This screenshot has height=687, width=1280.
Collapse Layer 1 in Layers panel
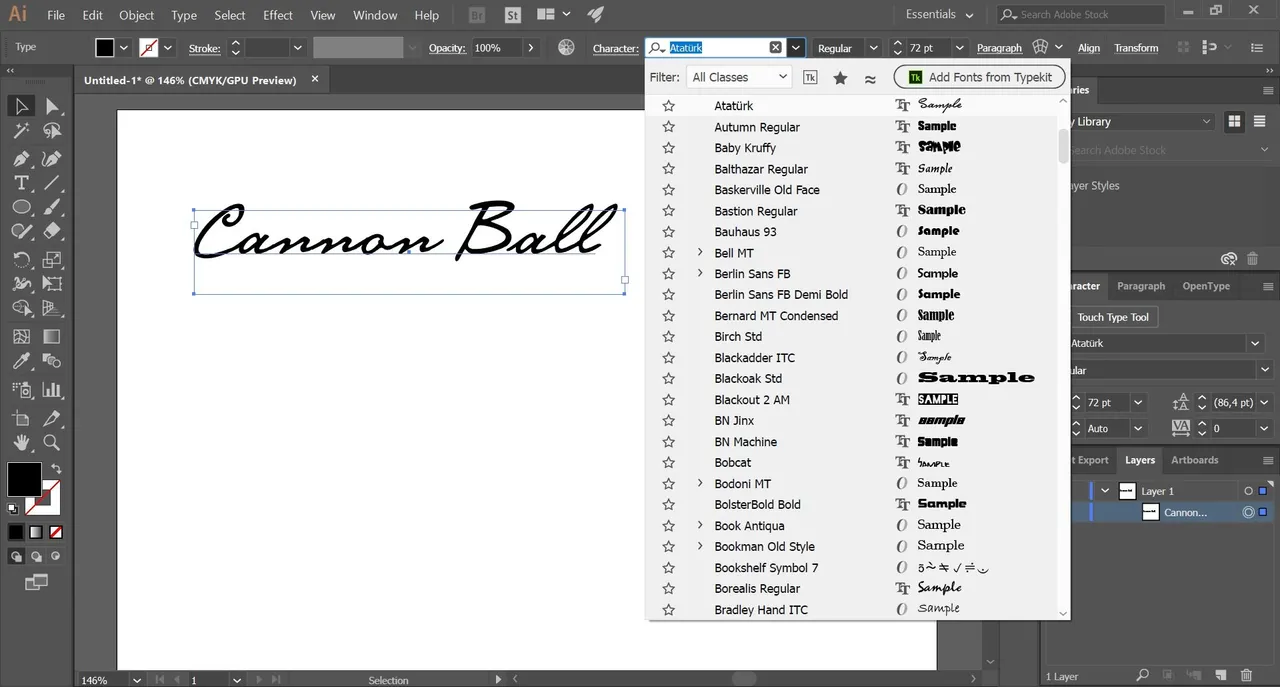pos(1105,491)
